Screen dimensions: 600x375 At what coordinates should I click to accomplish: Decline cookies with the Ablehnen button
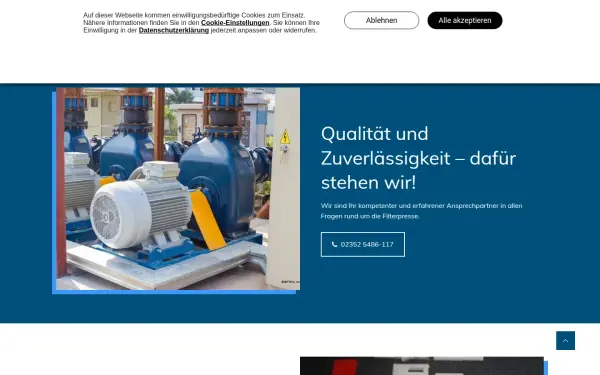381,20
